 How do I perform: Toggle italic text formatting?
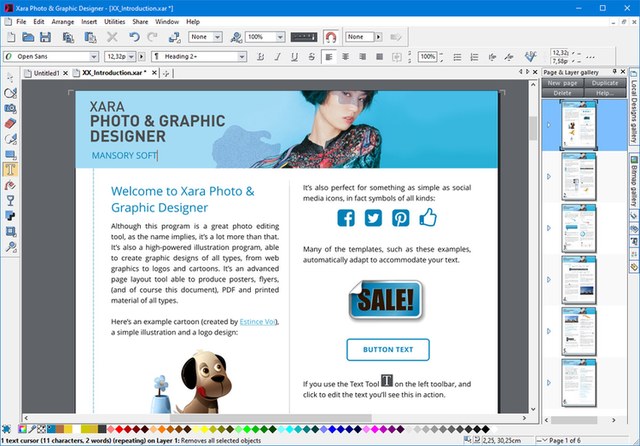[278, 57]
